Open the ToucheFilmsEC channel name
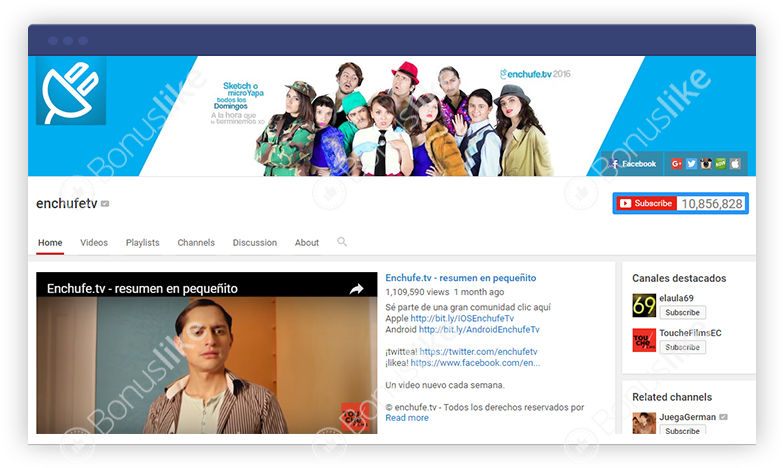Viewport: 783px width, 468px height. 690,333
